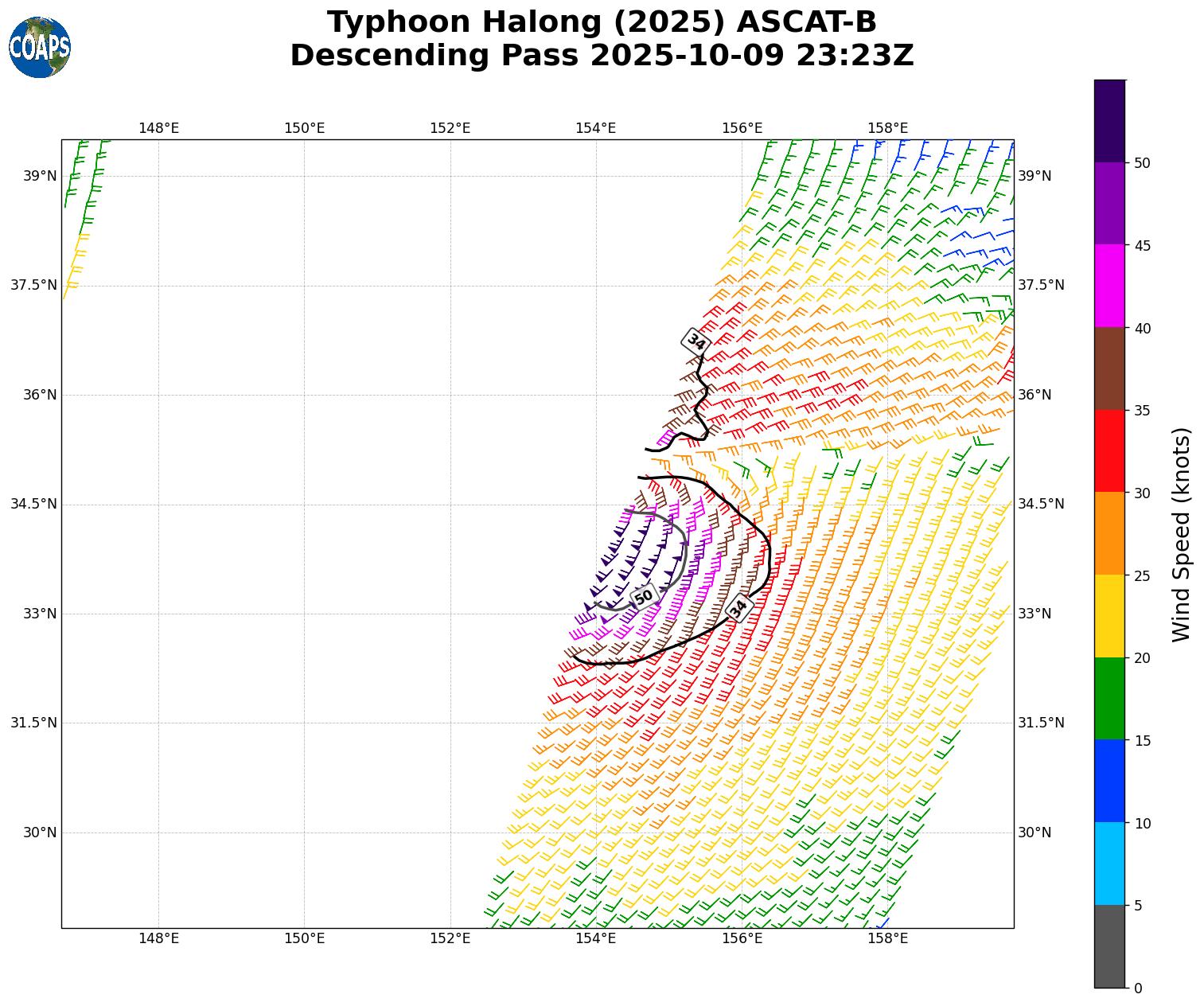
Task: Click the 50-knot contour label
Action: click(x=644, y=596)
